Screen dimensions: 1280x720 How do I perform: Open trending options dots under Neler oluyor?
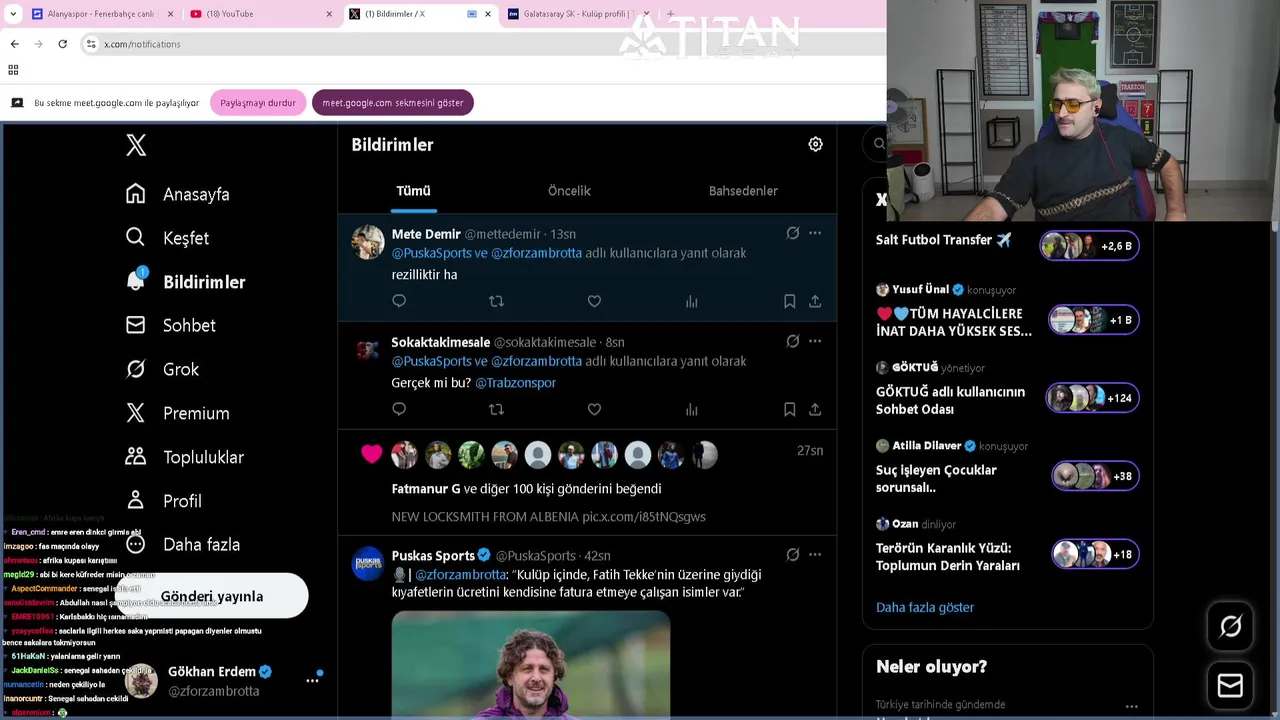pyautogui.click(x=1131, y=706)
